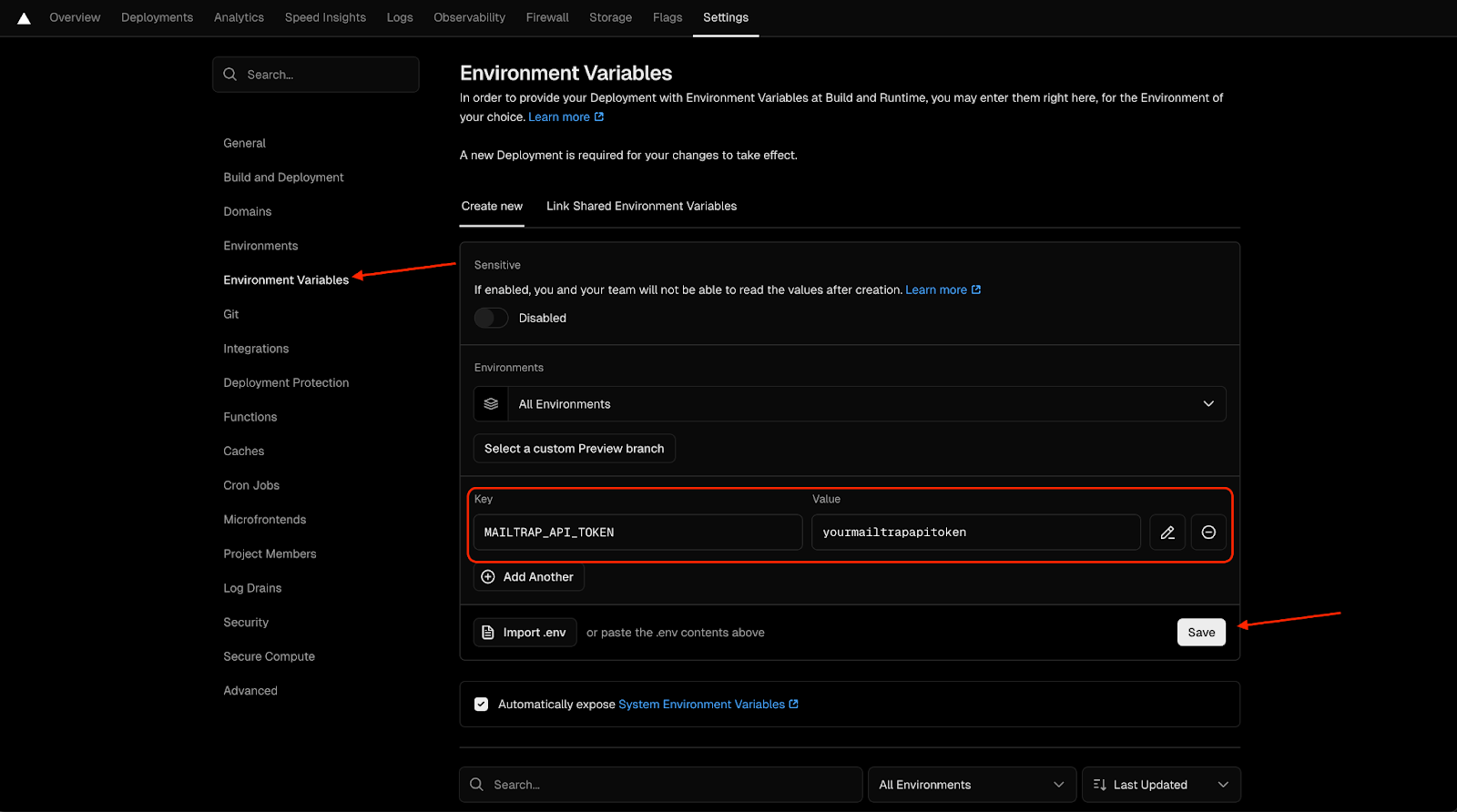Click the magnifier icon in sidebar search

(230, 75)
